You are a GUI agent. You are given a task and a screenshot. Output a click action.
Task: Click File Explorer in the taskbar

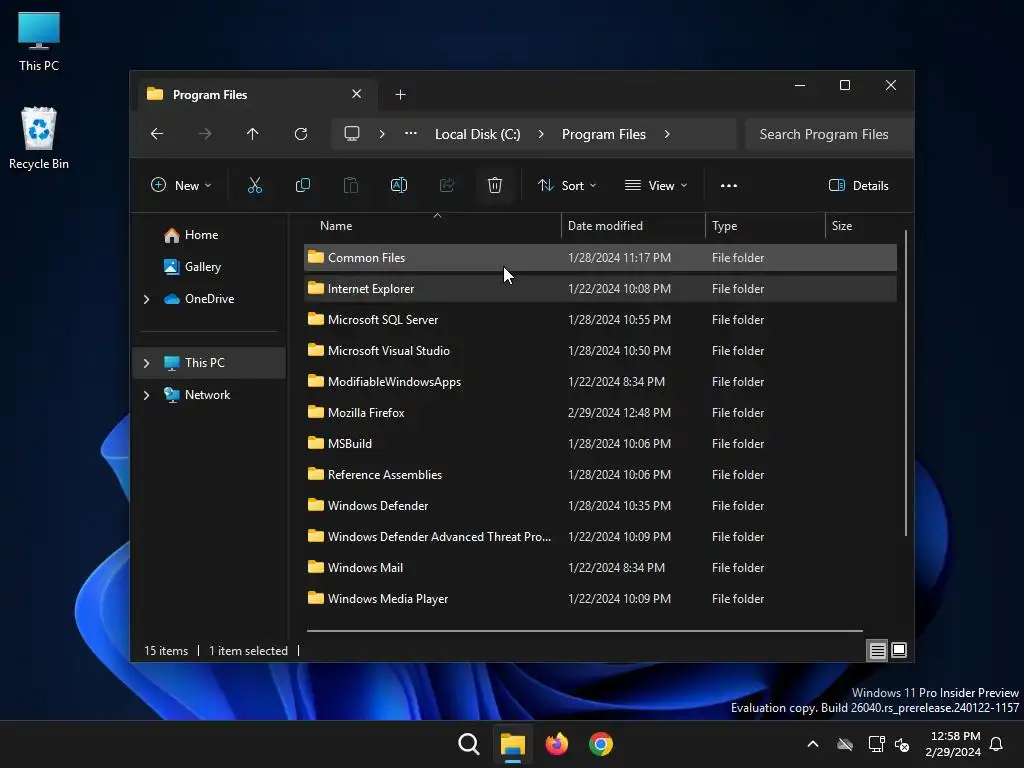513,744
